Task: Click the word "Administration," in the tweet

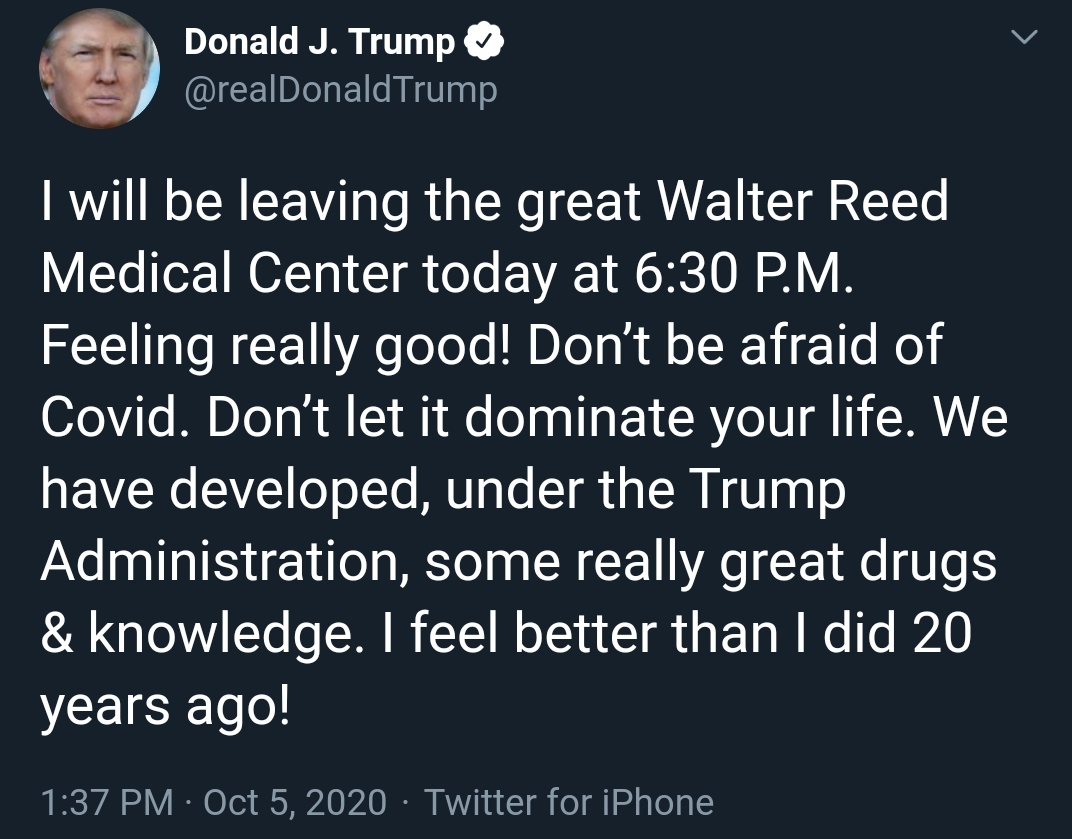Action: coord(226,561)
